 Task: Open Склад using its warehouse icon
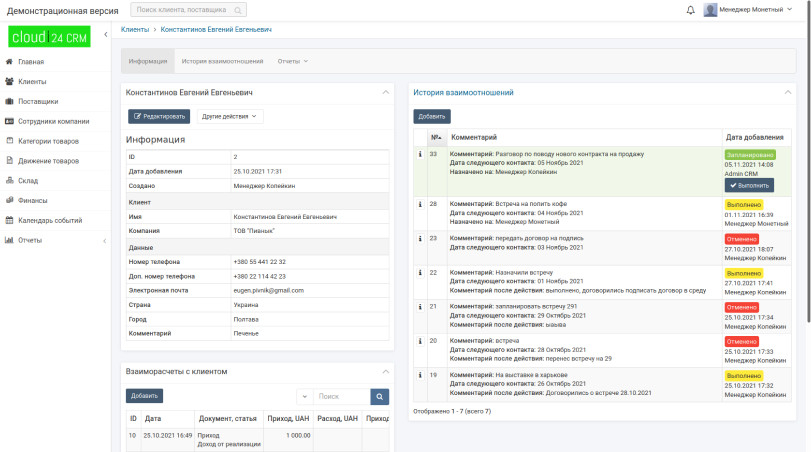click(10, 180)
